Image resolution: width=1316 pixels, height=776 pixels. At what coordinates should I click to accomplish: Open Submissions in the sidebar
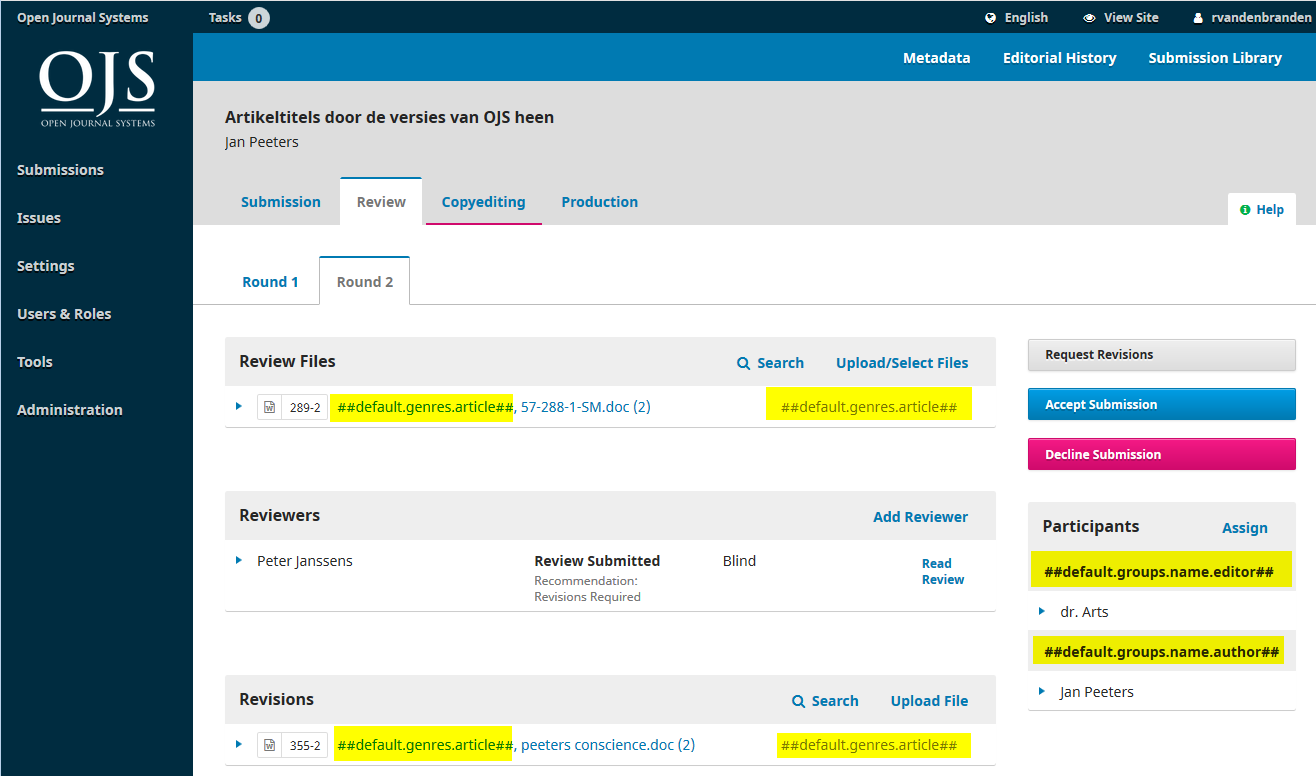(61, 170)
